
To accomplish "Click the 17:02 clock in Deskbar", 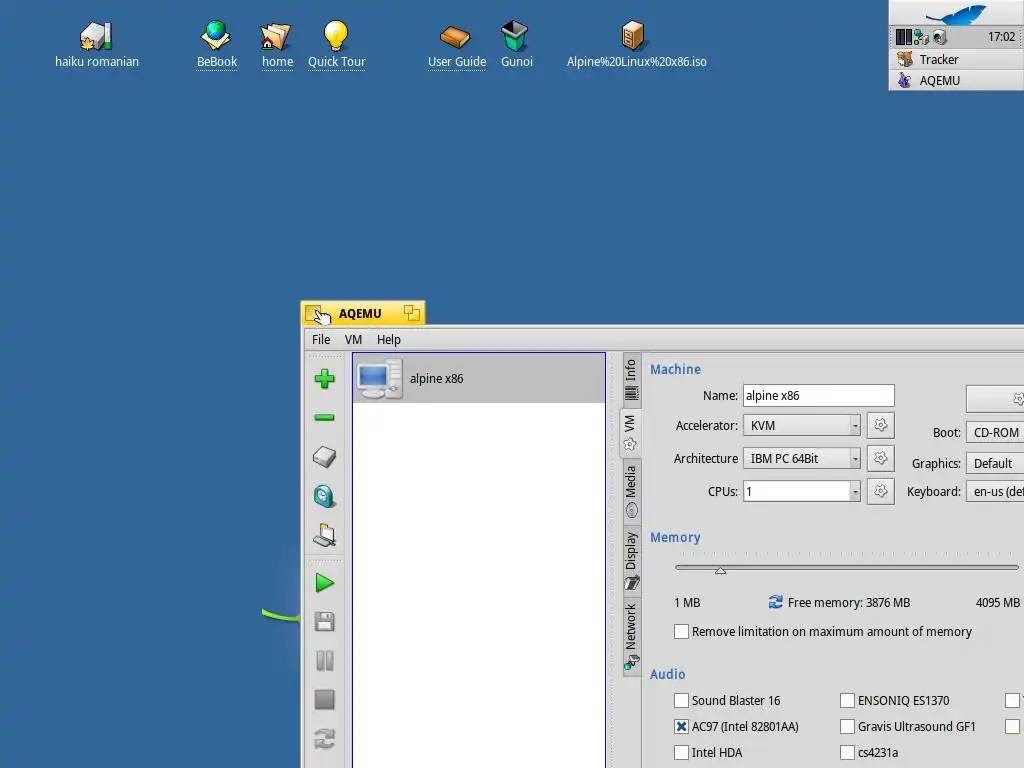I will [x=1001, y=37].
